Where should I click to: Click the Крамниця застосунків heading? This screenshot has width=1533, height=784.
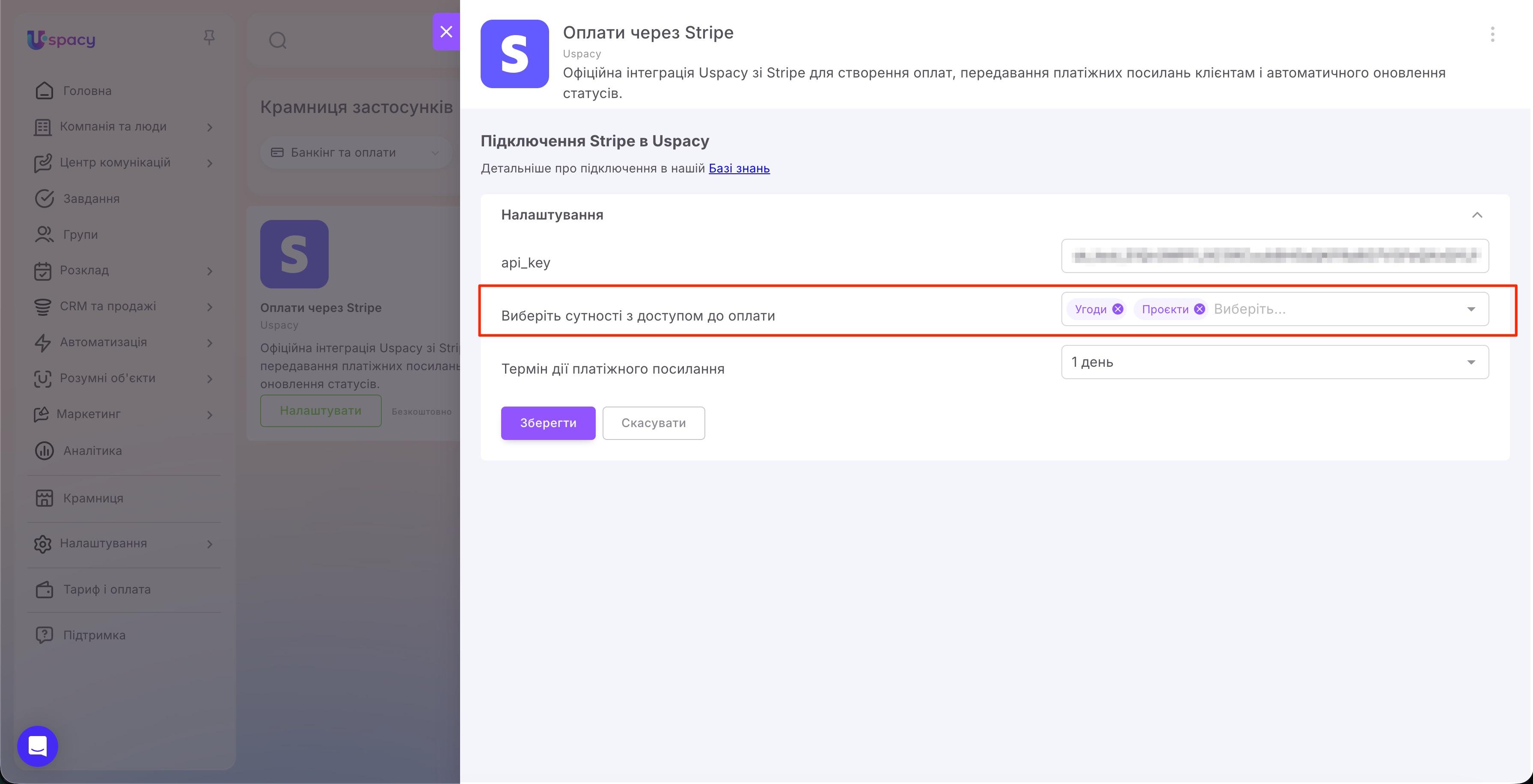357,107
